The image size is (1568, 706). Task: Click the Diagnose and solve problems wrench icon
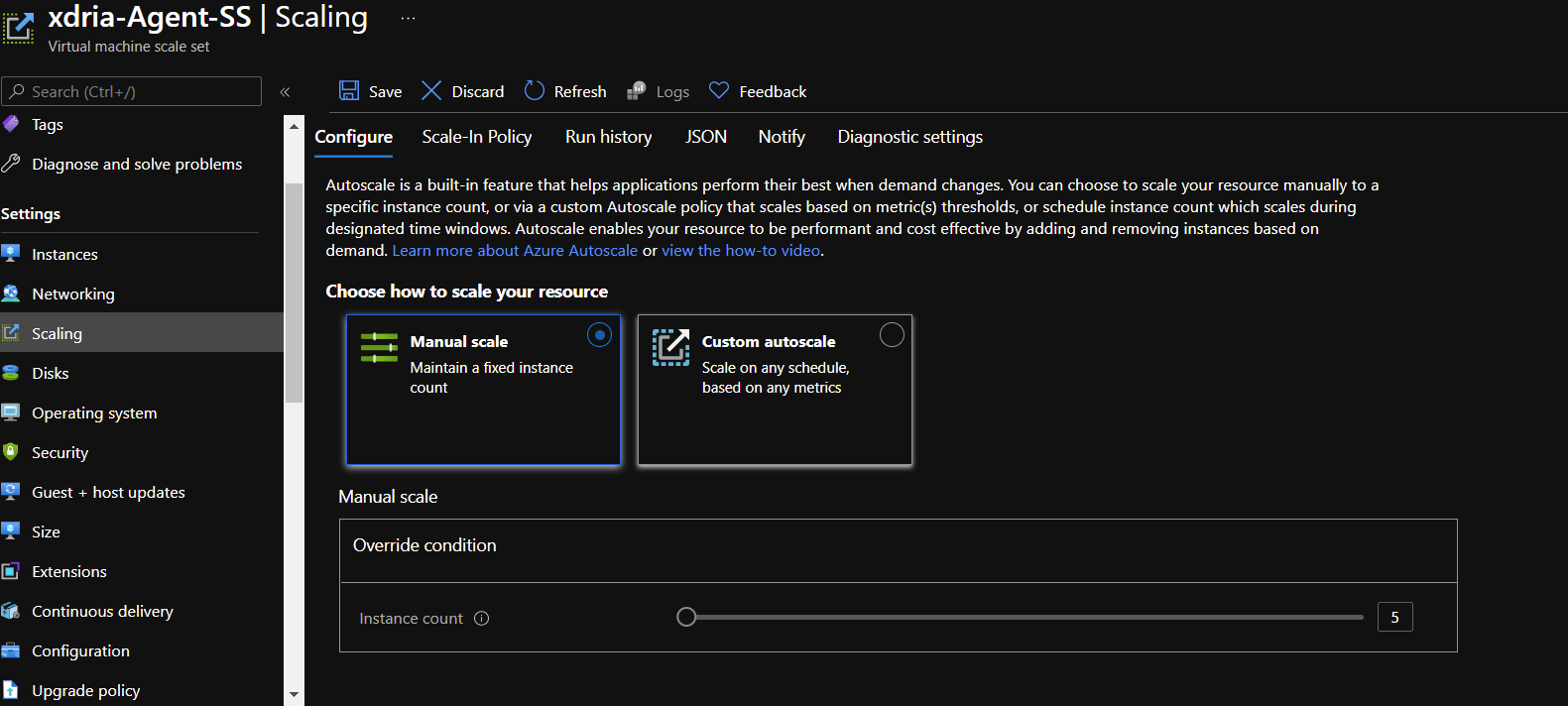coord(11,164)
